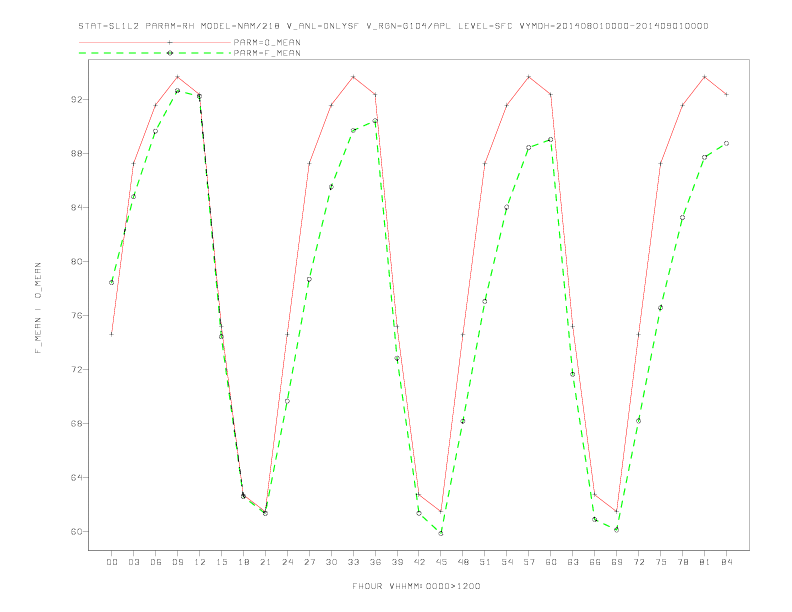
Task: Click forecast hour label 51 on x-axis
Action: [x=485, y=562]
